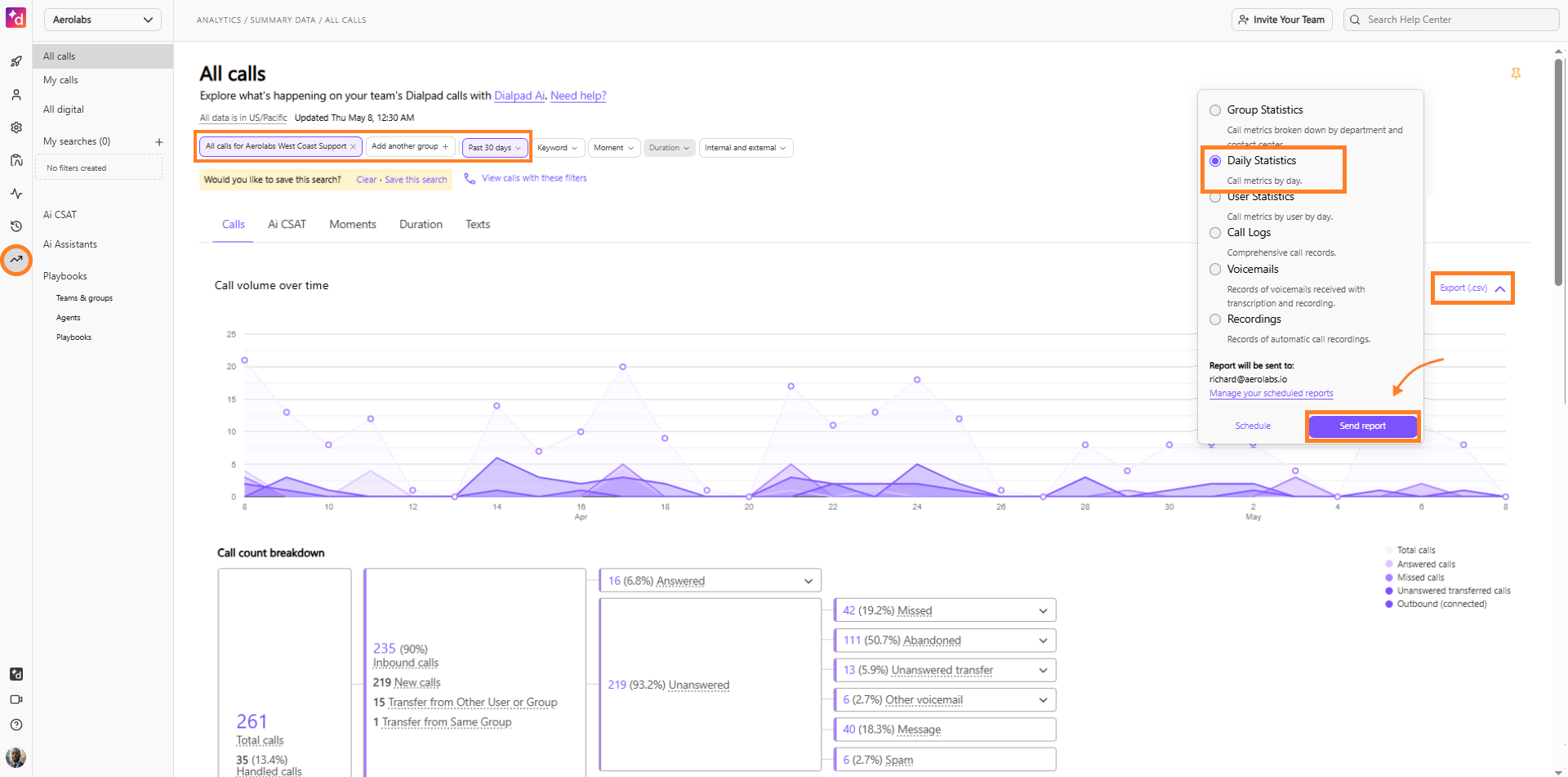The width and height of the screenshot is (1568, 777).
Task: Open Ai Assistants in the sidebar
Action: click(x=70, y=244)
